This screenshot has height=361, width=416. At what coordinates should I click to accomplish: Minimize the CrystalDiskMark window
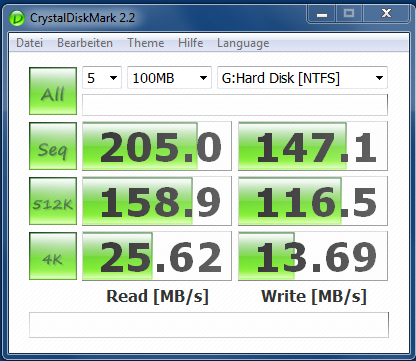(322, 14)
